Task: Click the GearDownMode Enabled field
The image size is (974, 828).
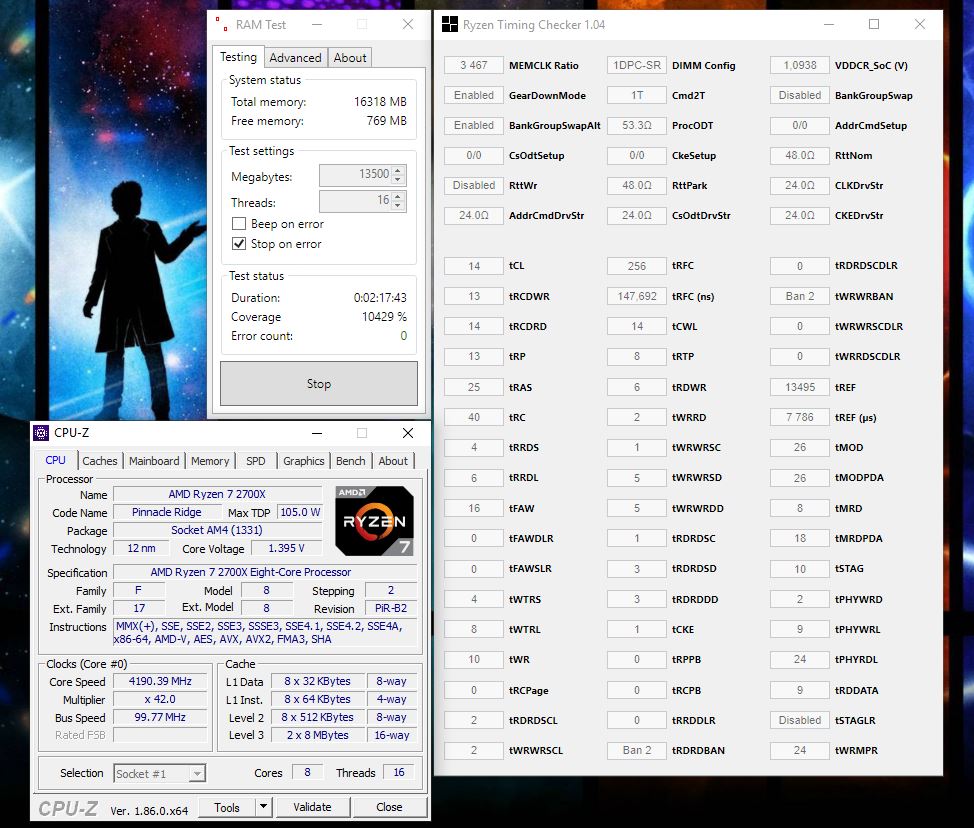Action: coord(473,95)
